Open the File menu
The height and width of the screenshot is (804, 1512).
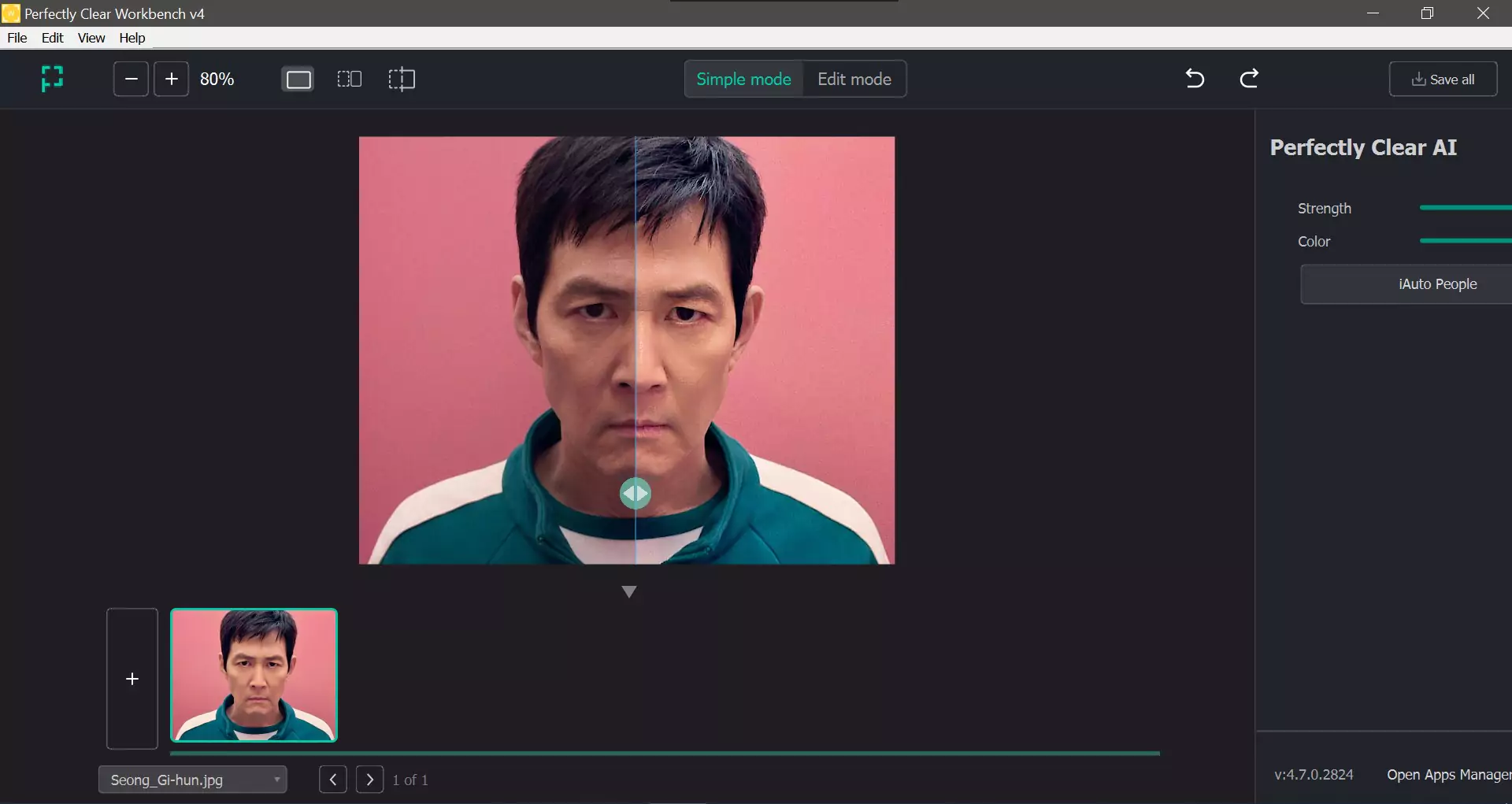point(17,38)
